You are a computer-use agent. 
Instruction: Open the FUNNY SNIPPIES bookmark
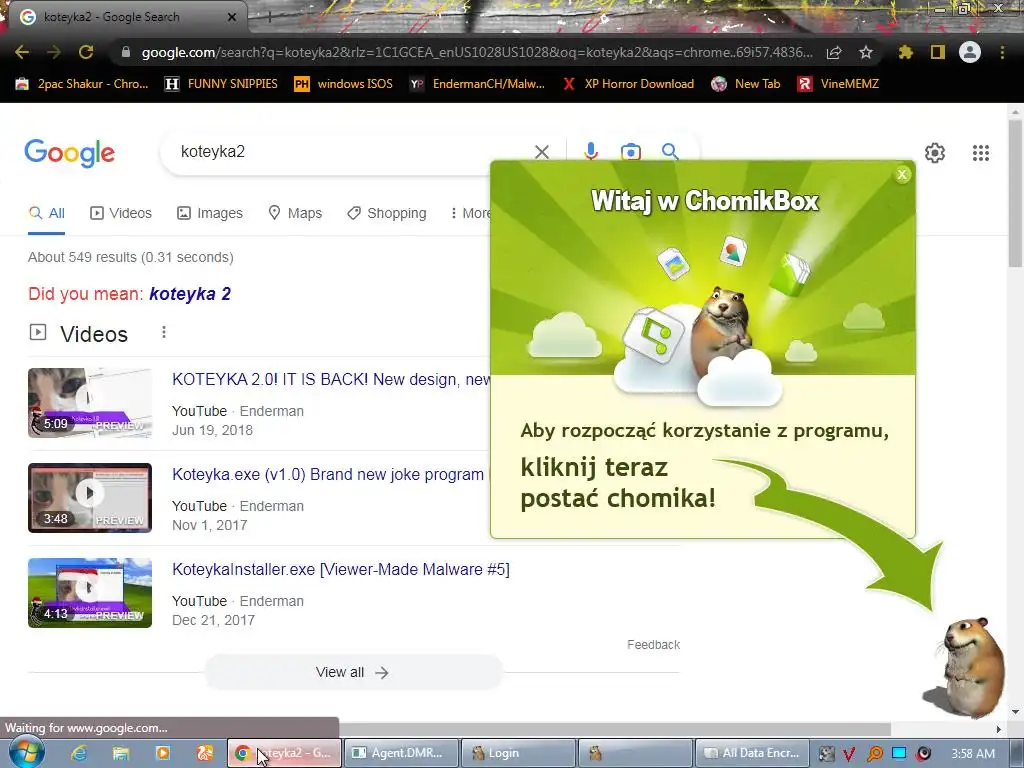tap(221, 84)
